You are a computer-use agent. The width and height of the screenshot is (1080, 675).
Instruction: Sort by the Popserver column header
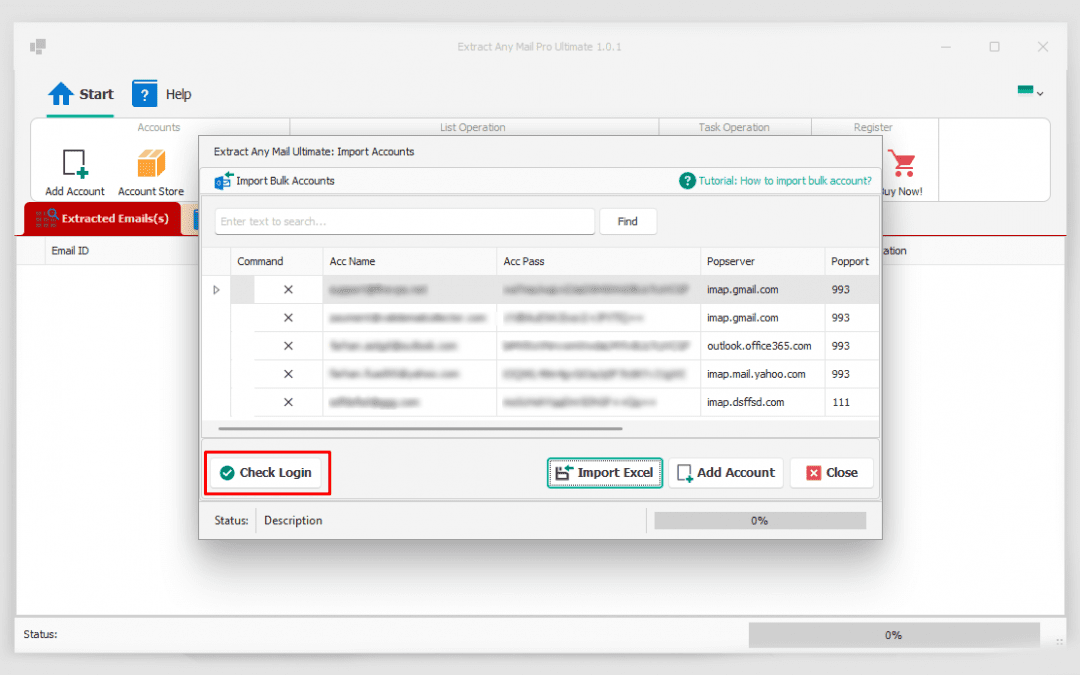(x=762, y=261)
